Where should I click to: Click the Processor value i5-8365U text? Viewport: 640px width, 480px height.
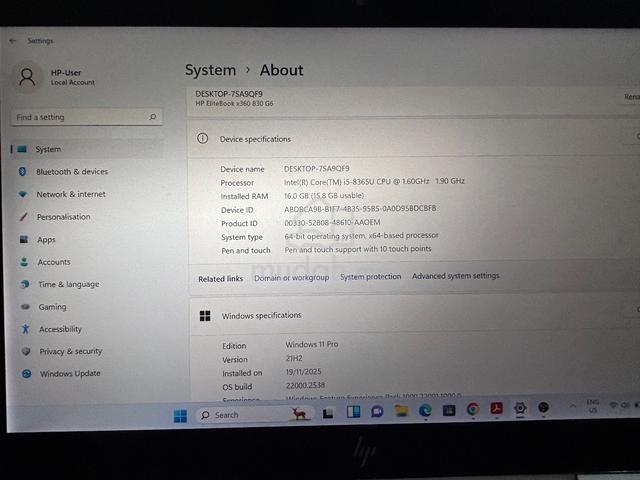click(x=374, y=181)
